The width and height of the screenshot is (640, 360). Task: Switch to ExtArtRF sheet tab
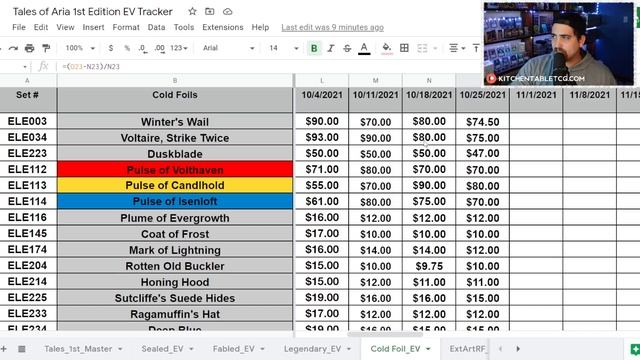coord(467,349)
